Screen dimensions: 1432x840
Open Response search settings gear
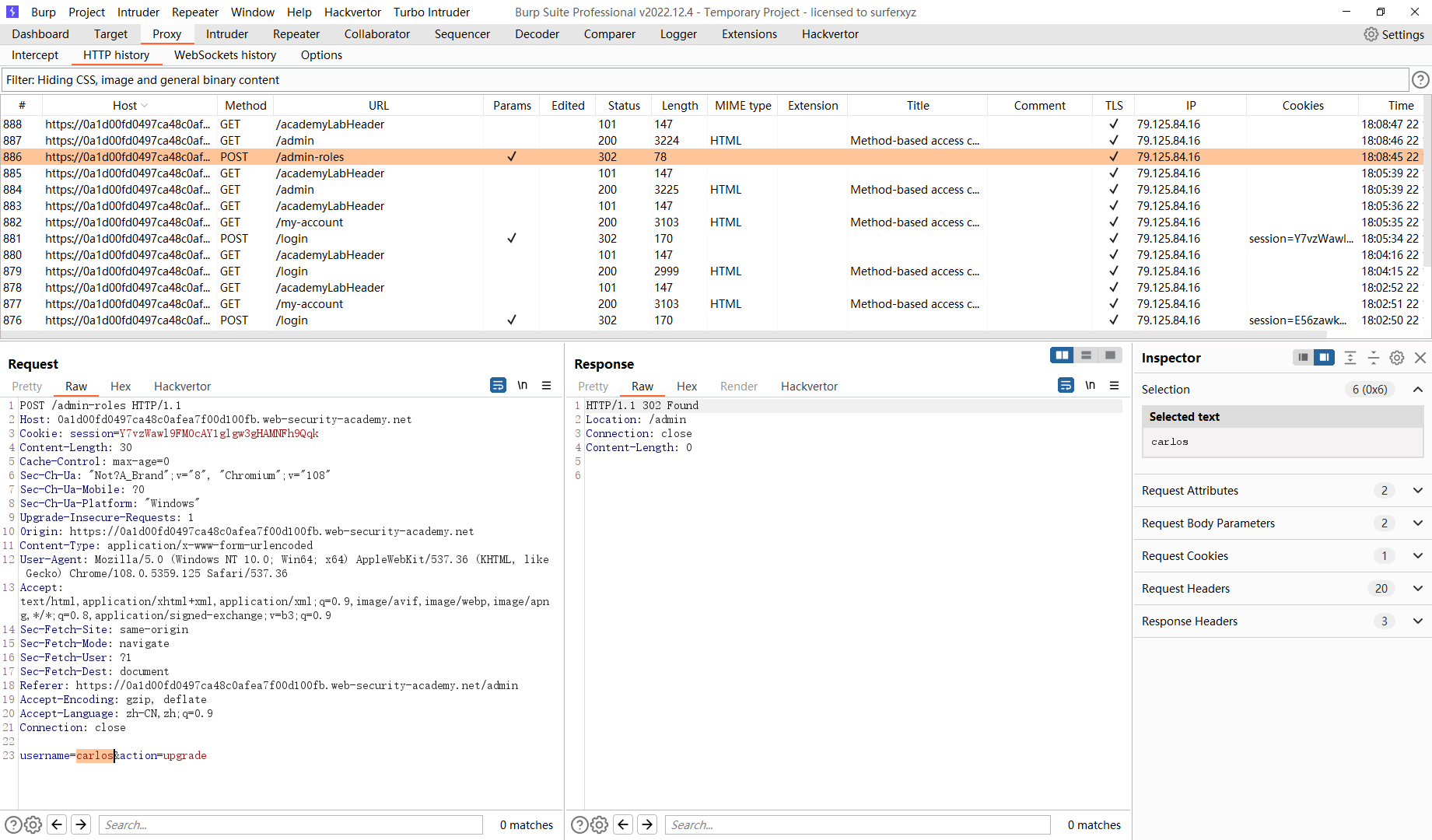pos(599,824)
